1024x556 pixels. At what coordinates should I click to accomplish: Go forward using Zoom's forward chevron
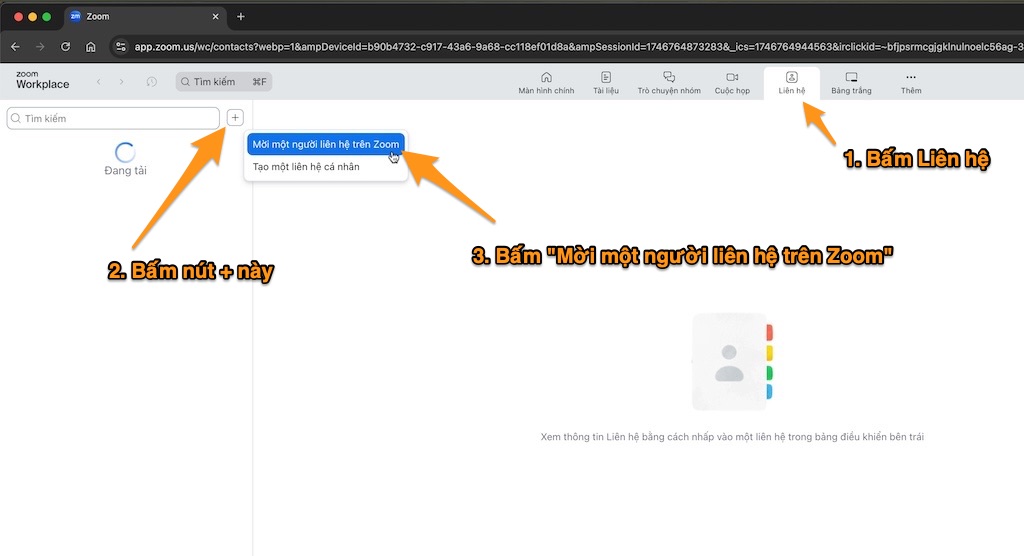[x=121, y=82]
